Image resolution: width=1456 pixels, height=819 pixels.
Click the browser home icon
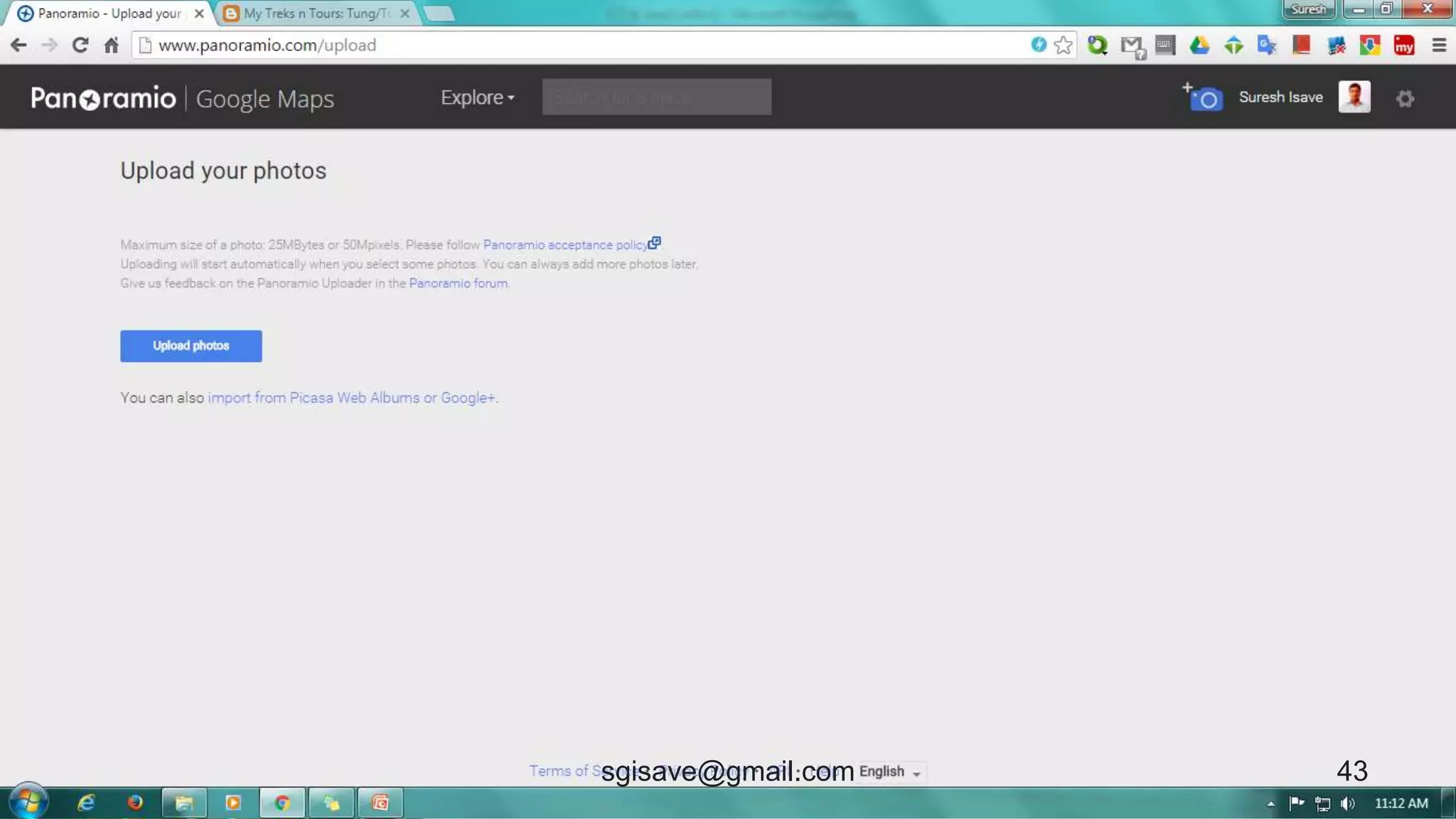click(112, 45)
